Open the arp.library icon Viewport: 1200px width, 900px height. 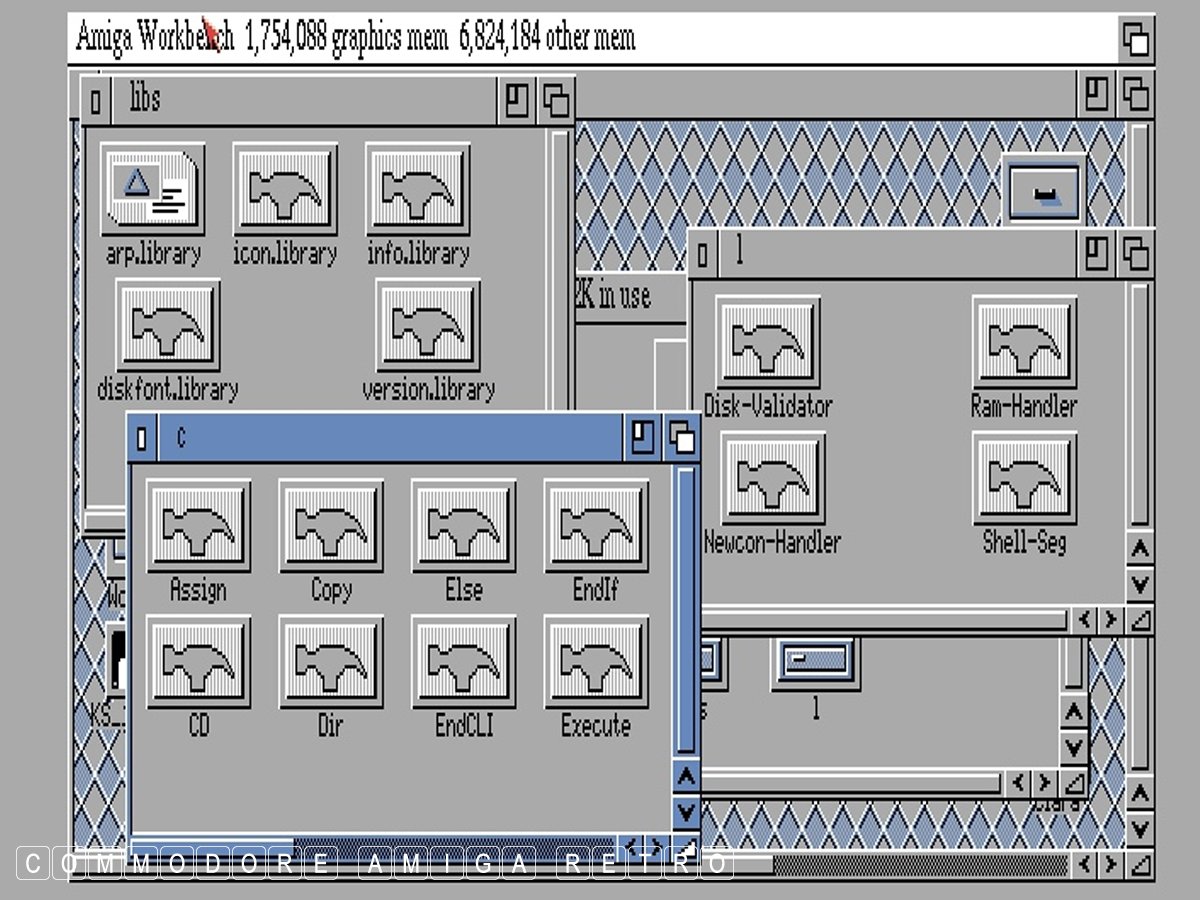click(152, 190)
